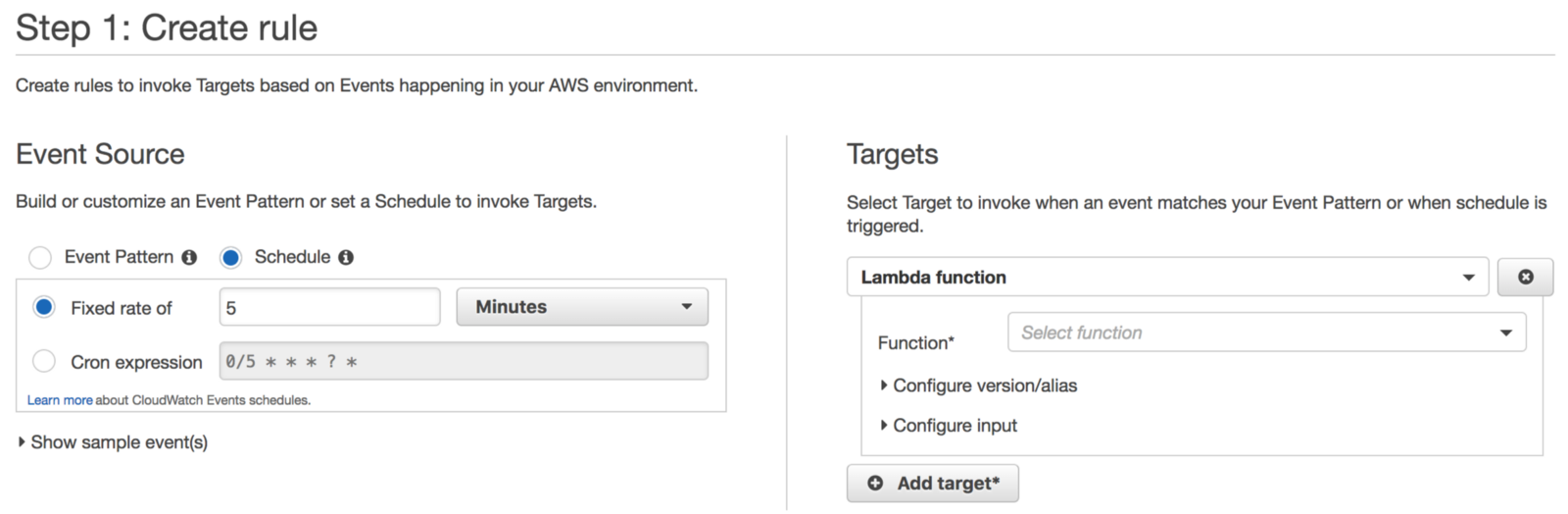The height and width of the screenshot is (514, 1568).
Task: Click the Event Pattern label text
Action: coord(119,257)
